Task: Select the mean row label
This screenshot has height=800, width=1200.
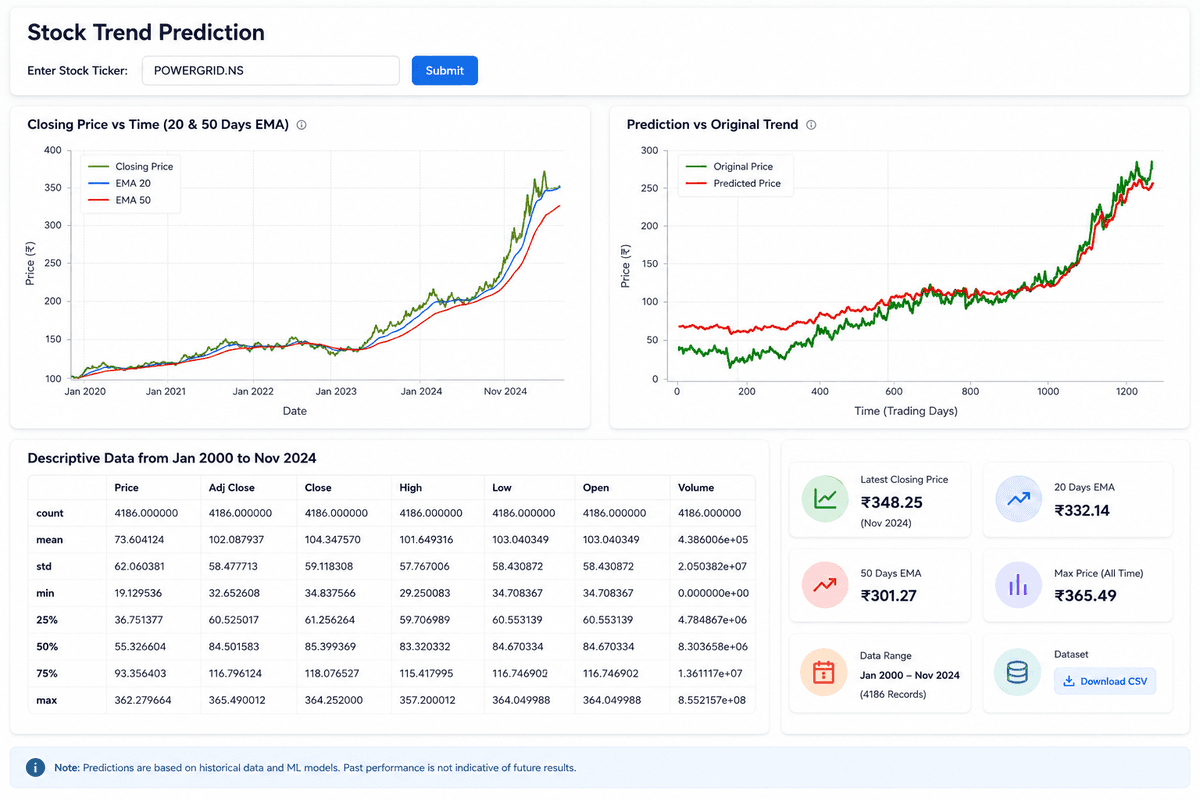Action: (50, 540)
